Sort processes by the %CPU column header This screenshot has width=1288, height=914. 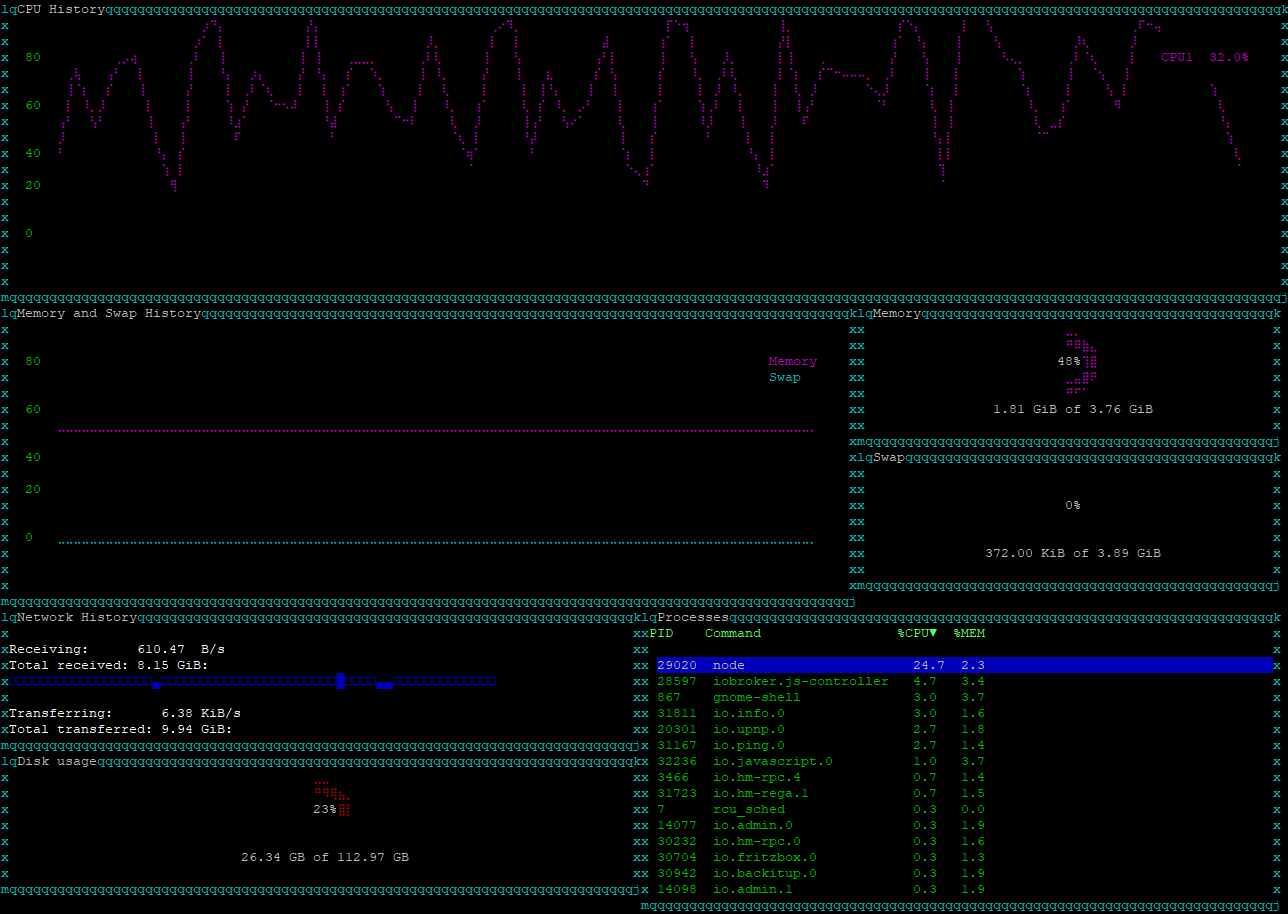click(917, 633)
